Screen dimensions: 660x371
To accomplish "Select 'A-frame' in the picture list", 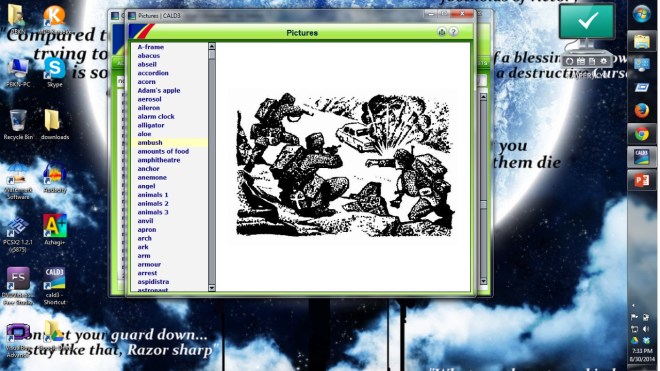I will pyautogui.click(x=151, y=47).
